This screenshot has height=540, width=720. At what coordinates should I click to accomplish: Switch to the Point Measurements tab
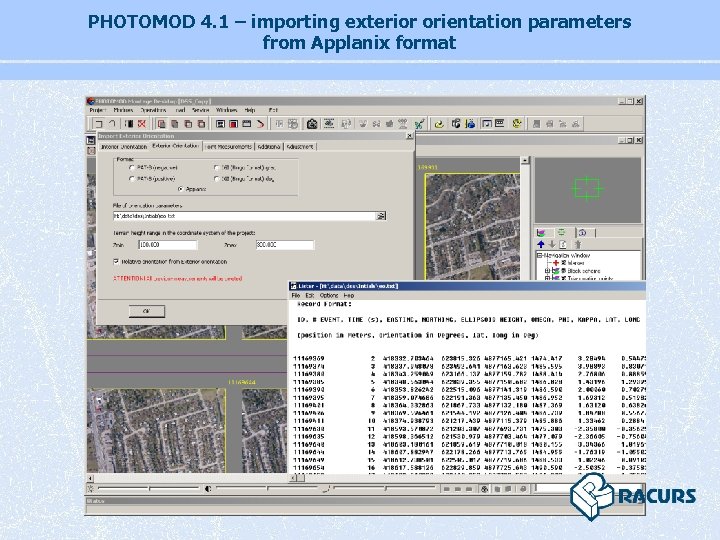tap(228, 146)
